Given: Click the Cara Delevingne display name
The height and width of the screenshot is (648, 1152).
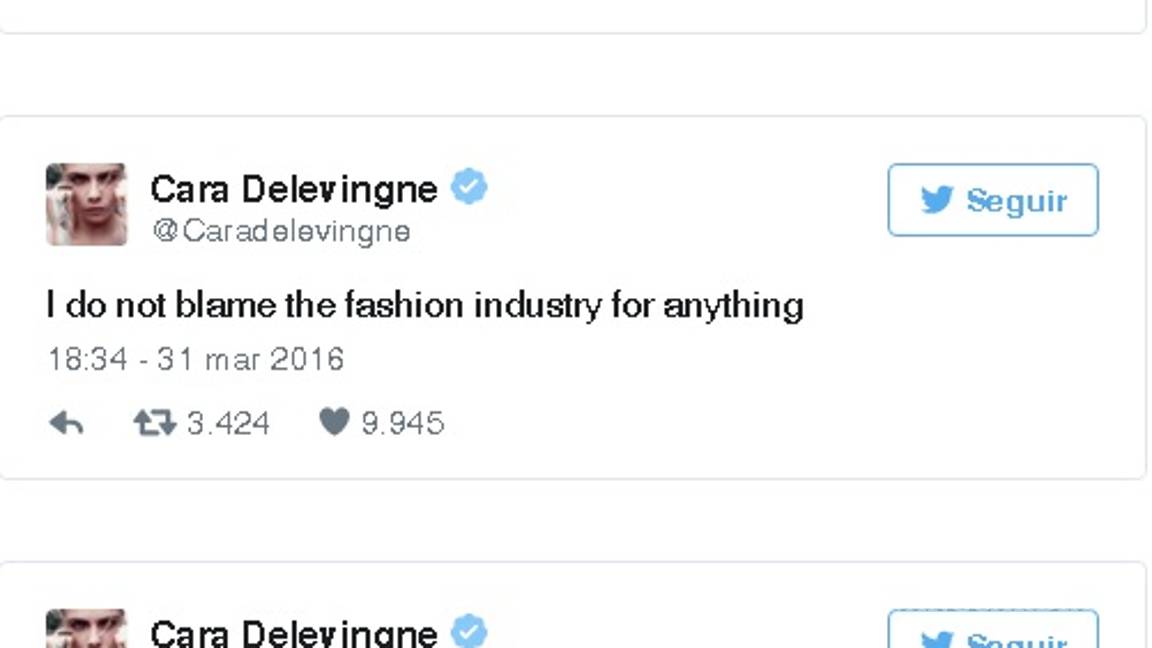Looking at the screenshot, I should click(x=292, y=188).
